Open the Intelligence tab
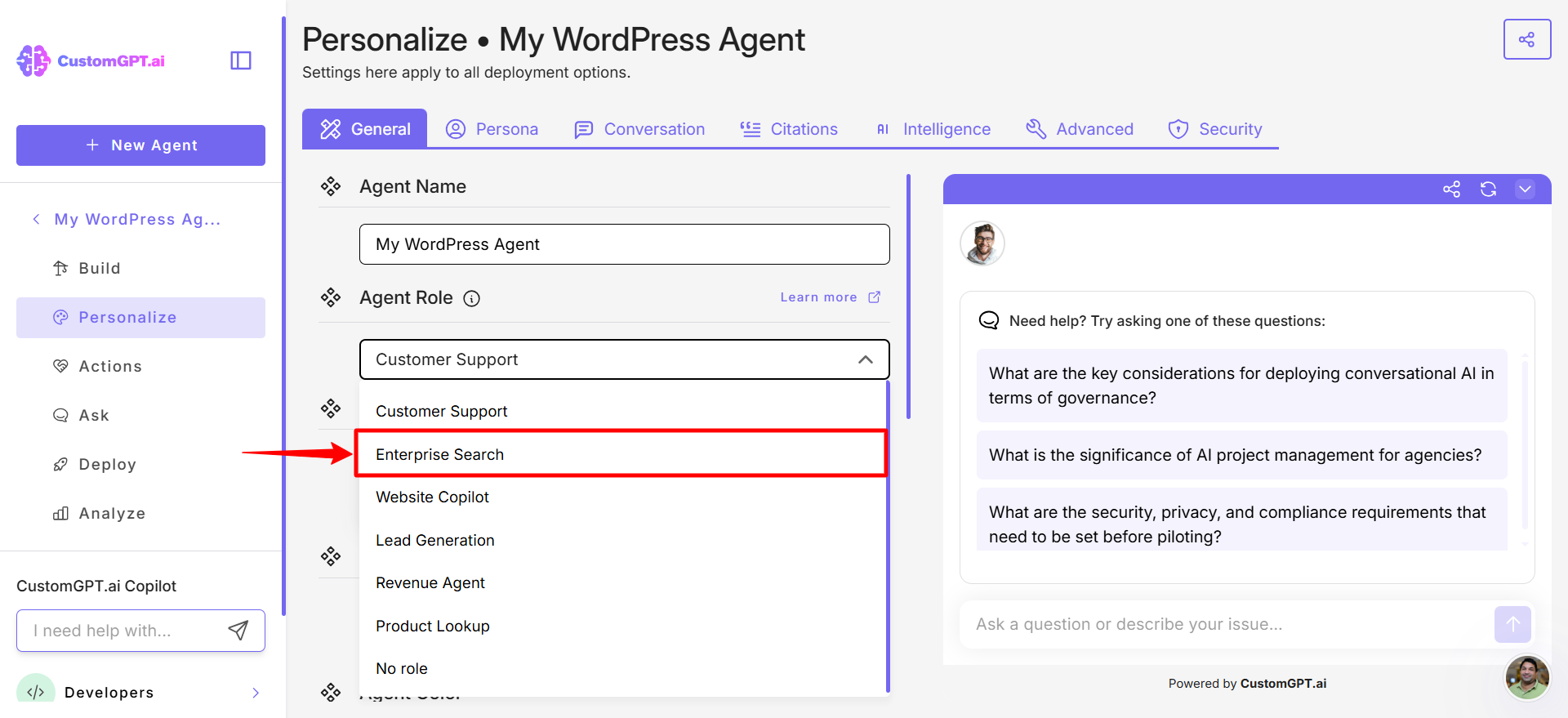 click(x=933, y=129)
